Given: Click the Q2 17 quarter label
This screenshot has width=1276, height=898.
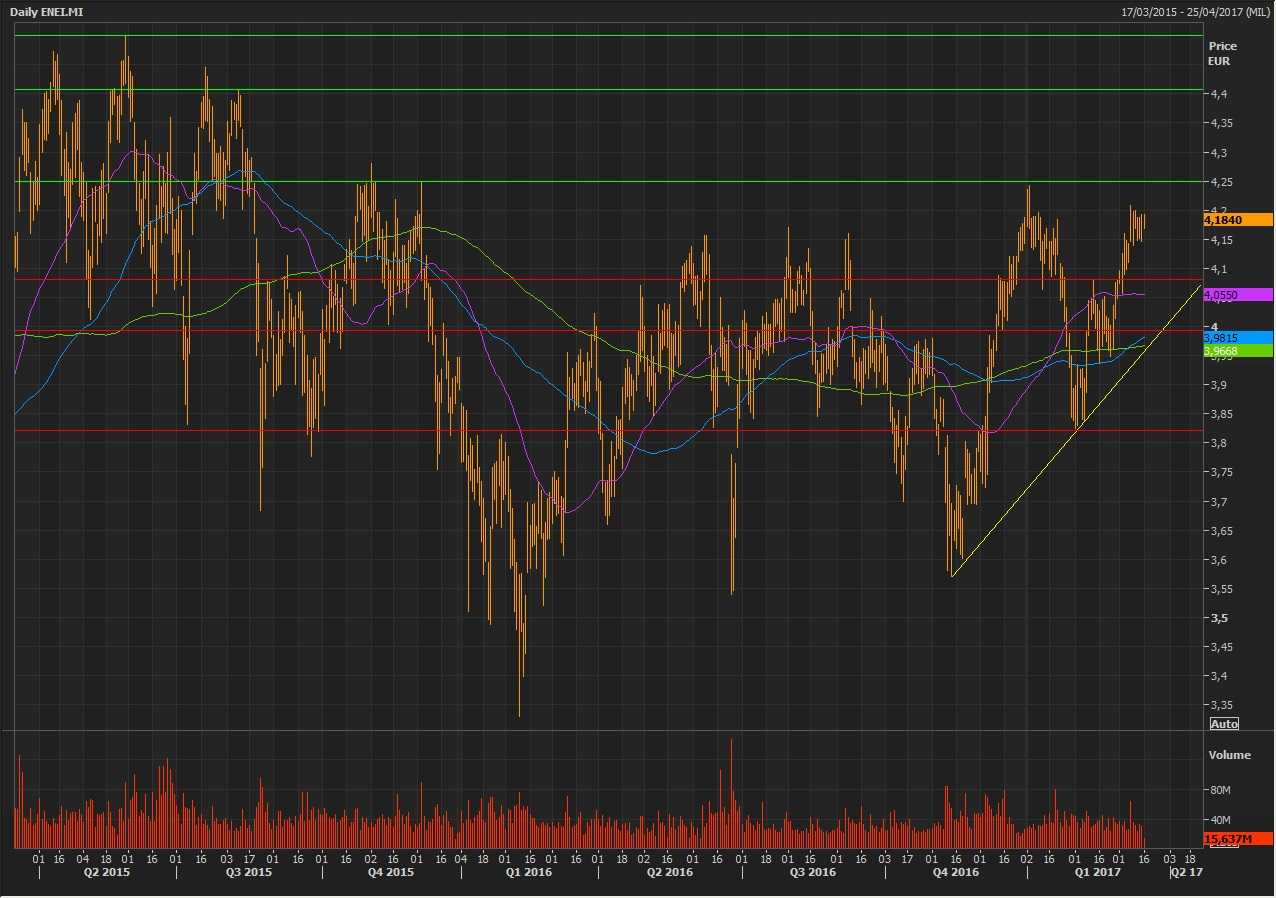Looking at the screenshot, I should 1188,873.
